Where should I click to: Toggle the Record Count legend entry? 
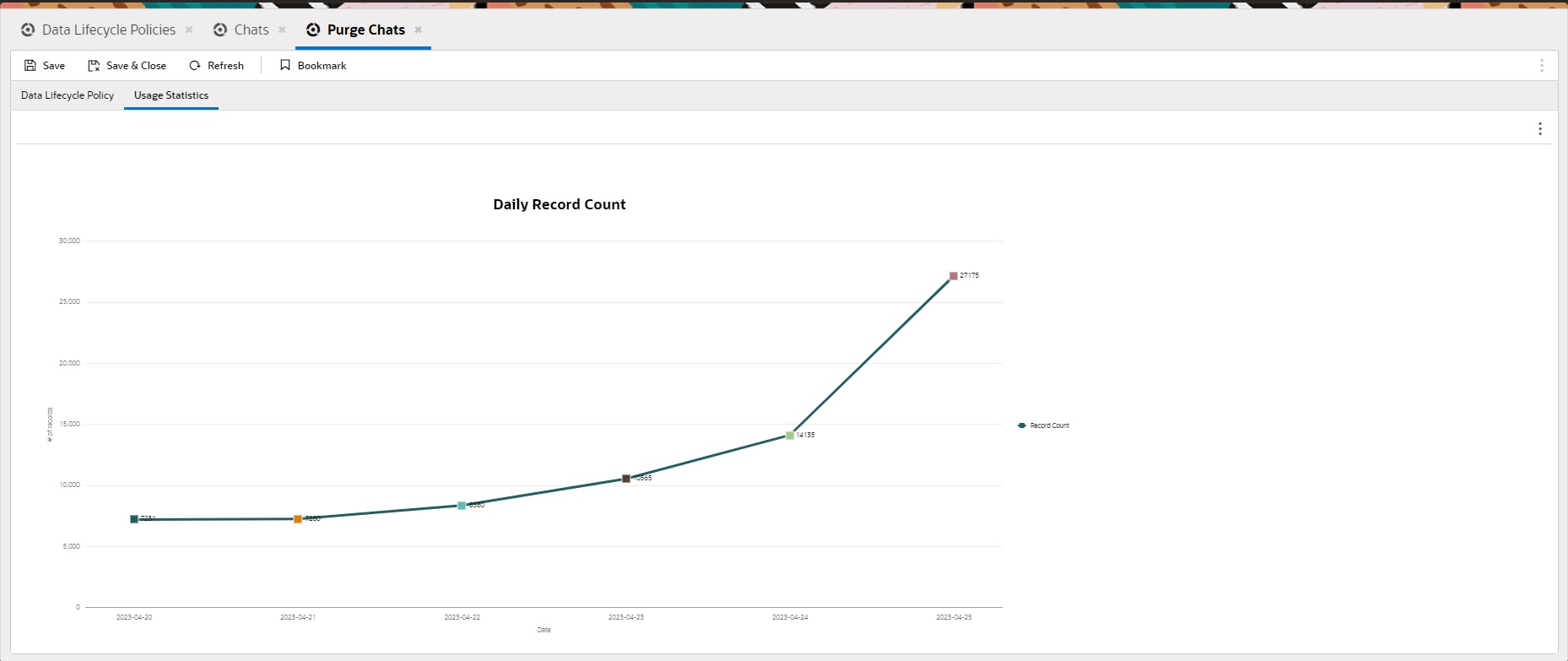pyautogui.click(x=1045, y=425)
